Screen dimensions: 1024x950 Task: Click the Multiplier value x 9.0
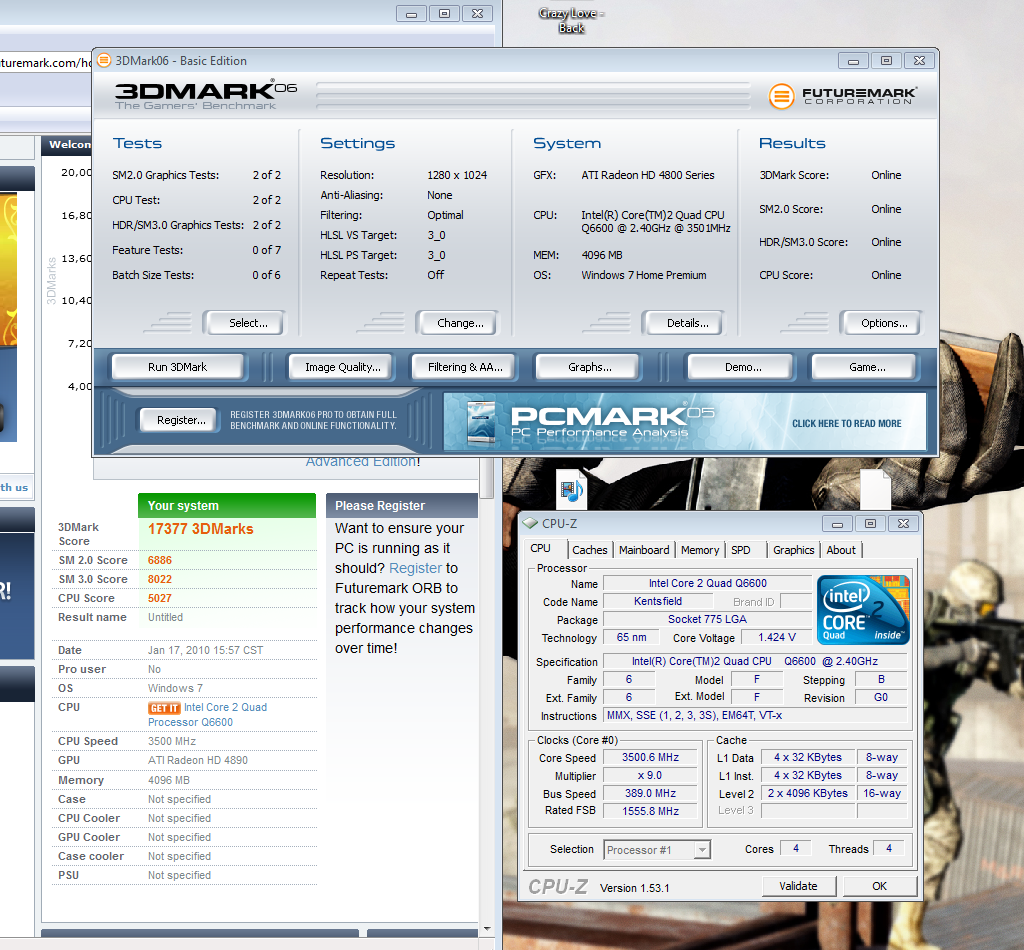click(x=650, y=776)
